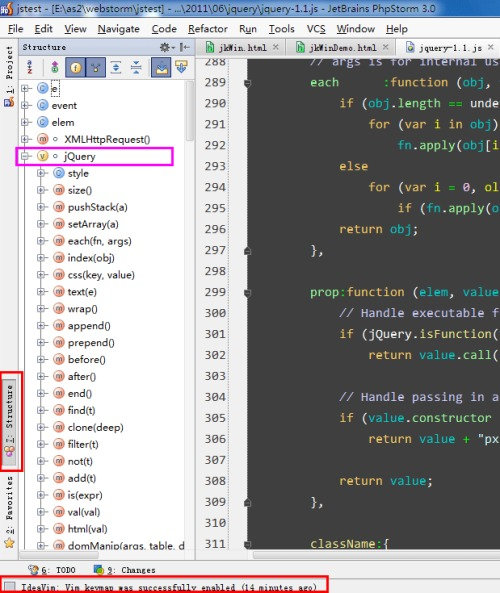Collapse the jQuery tree node
Screen dimensions: 500x593
(x=25, y=156)
